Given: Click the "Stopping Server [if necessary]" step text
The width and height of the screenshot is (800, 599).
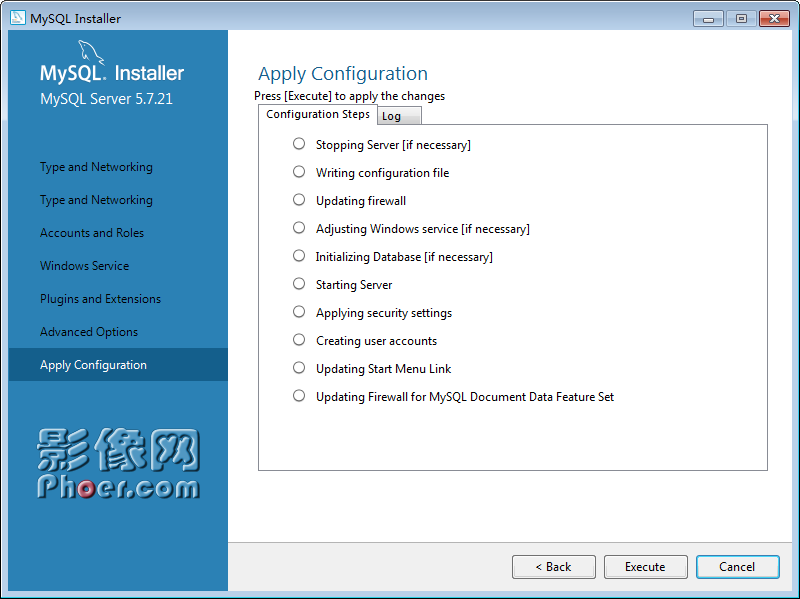Looking at the screenshot, I should click(393, 145).
